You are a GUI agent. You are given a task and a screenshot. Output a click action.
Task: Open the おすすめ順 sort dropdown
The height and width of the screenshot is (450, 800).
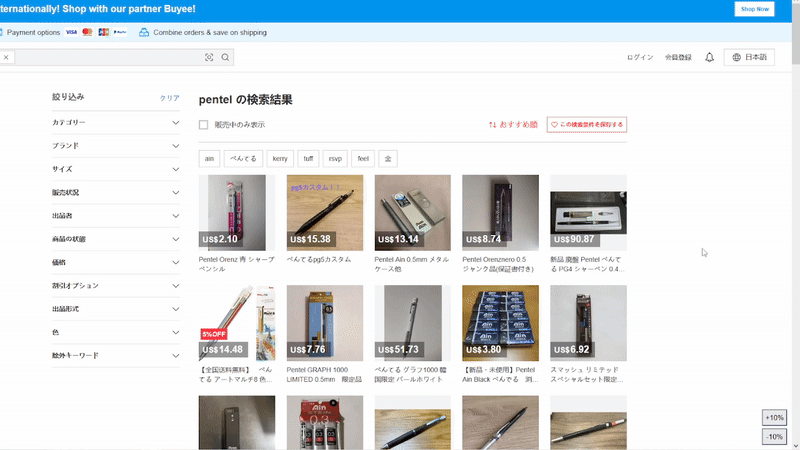pos(513,124)
